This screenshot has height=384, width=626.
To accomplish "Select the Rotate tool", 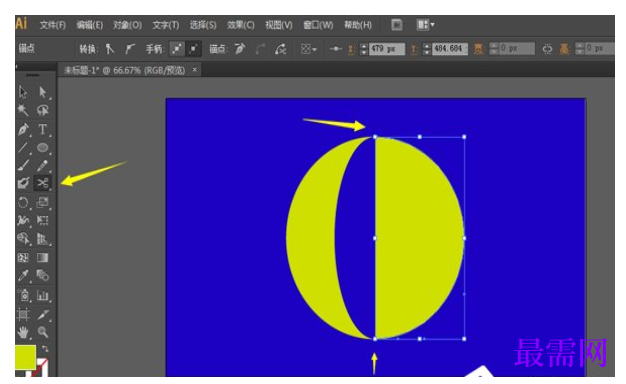I will click(23, 202).
